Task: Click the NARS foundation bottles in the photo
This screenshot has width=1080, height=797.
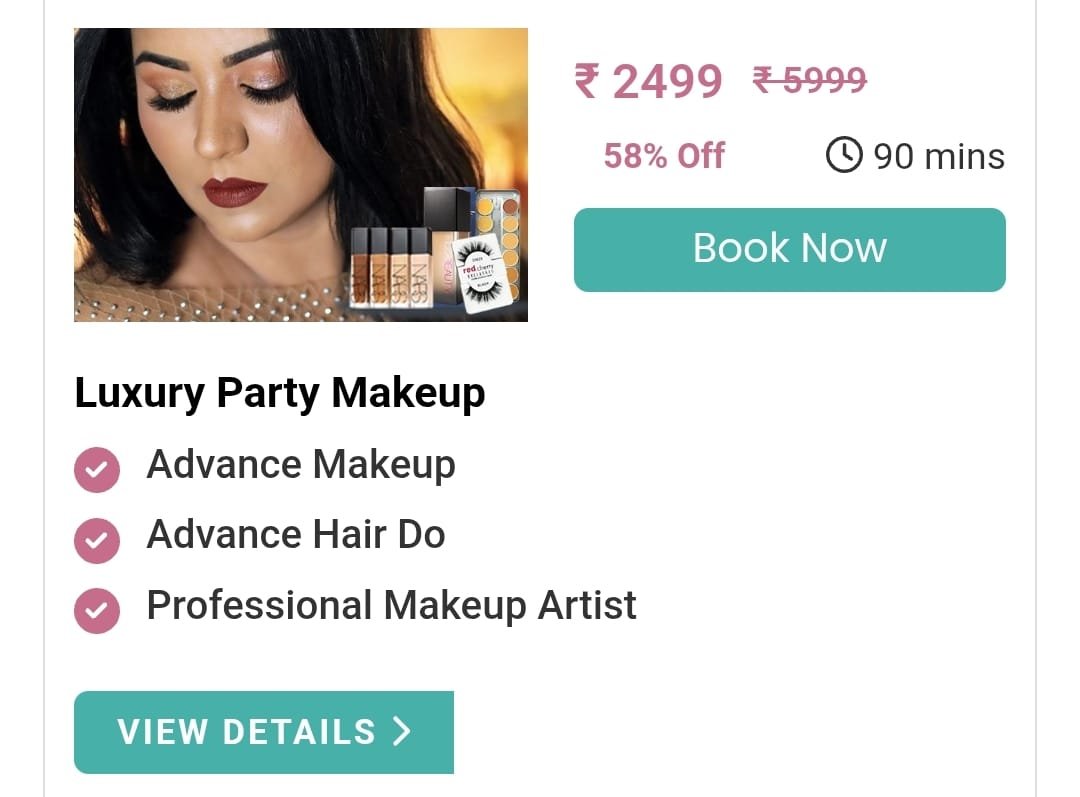Action: pos(391,267)
